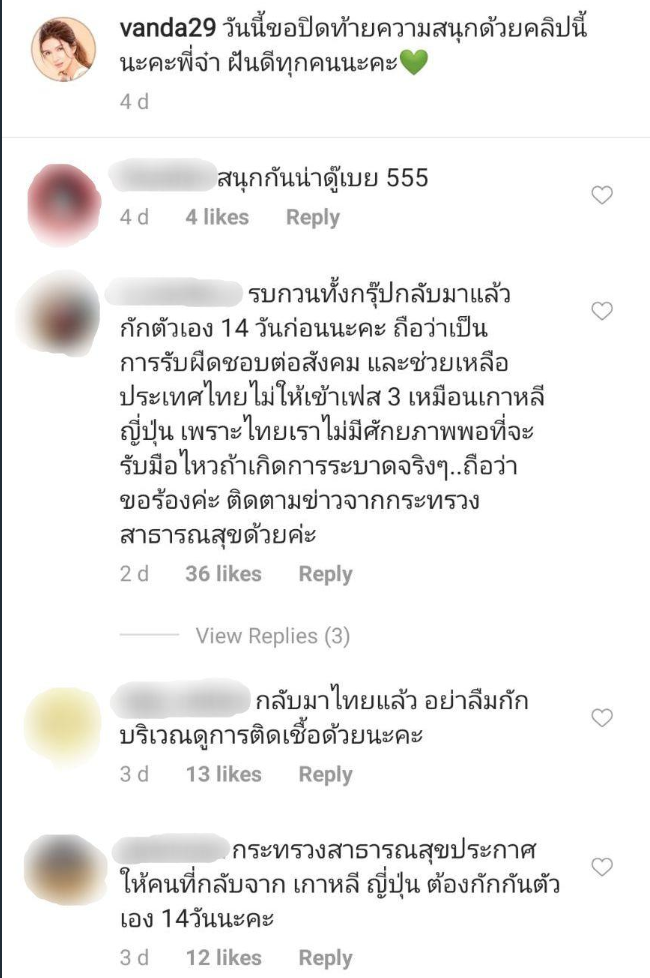Viewport: 650px width, 978px height.
Task: Like the 'สนุกกันน่าดูเบย 555' comment
Action: tap(601, 195)
